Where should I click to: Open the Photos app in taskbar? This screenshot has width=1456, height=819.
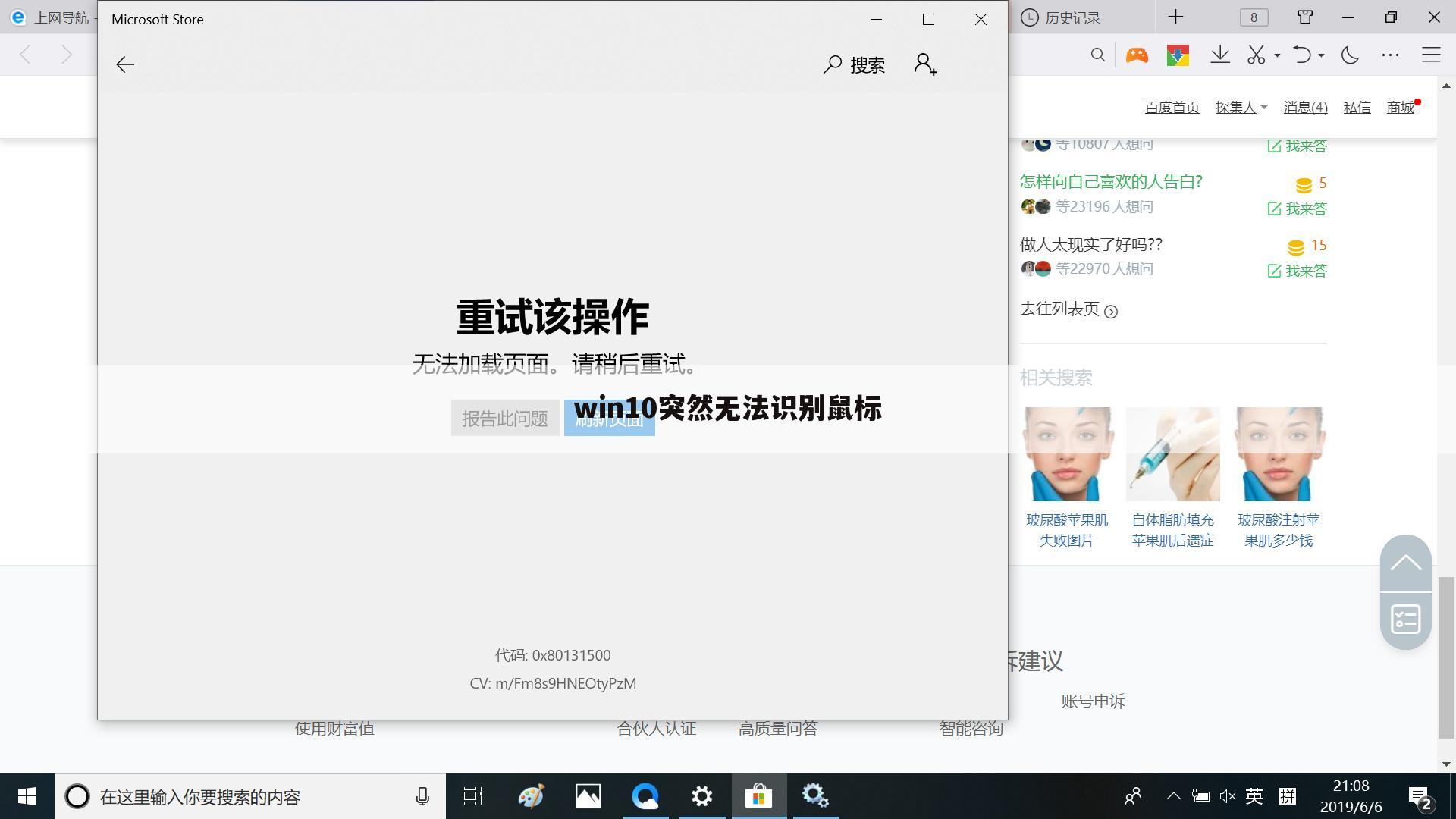pos(588,796)
